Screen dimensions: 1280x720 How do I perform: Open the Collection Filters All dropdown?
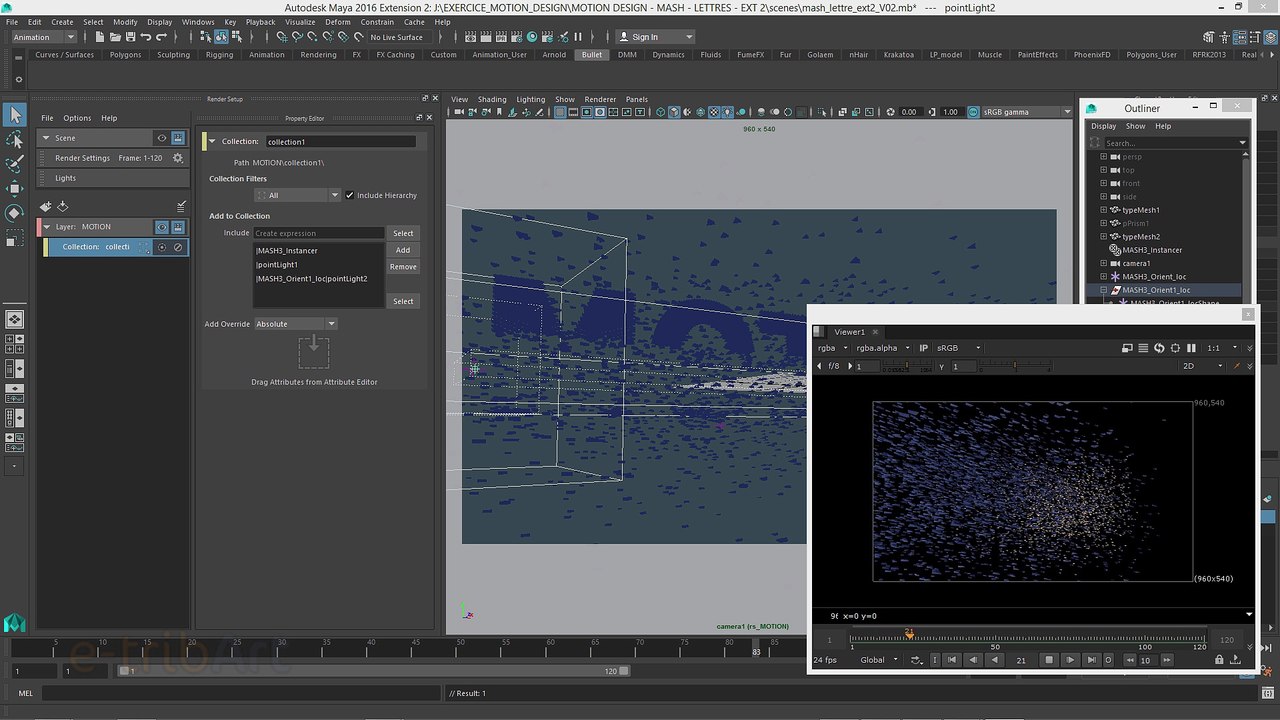coord(297,195)
